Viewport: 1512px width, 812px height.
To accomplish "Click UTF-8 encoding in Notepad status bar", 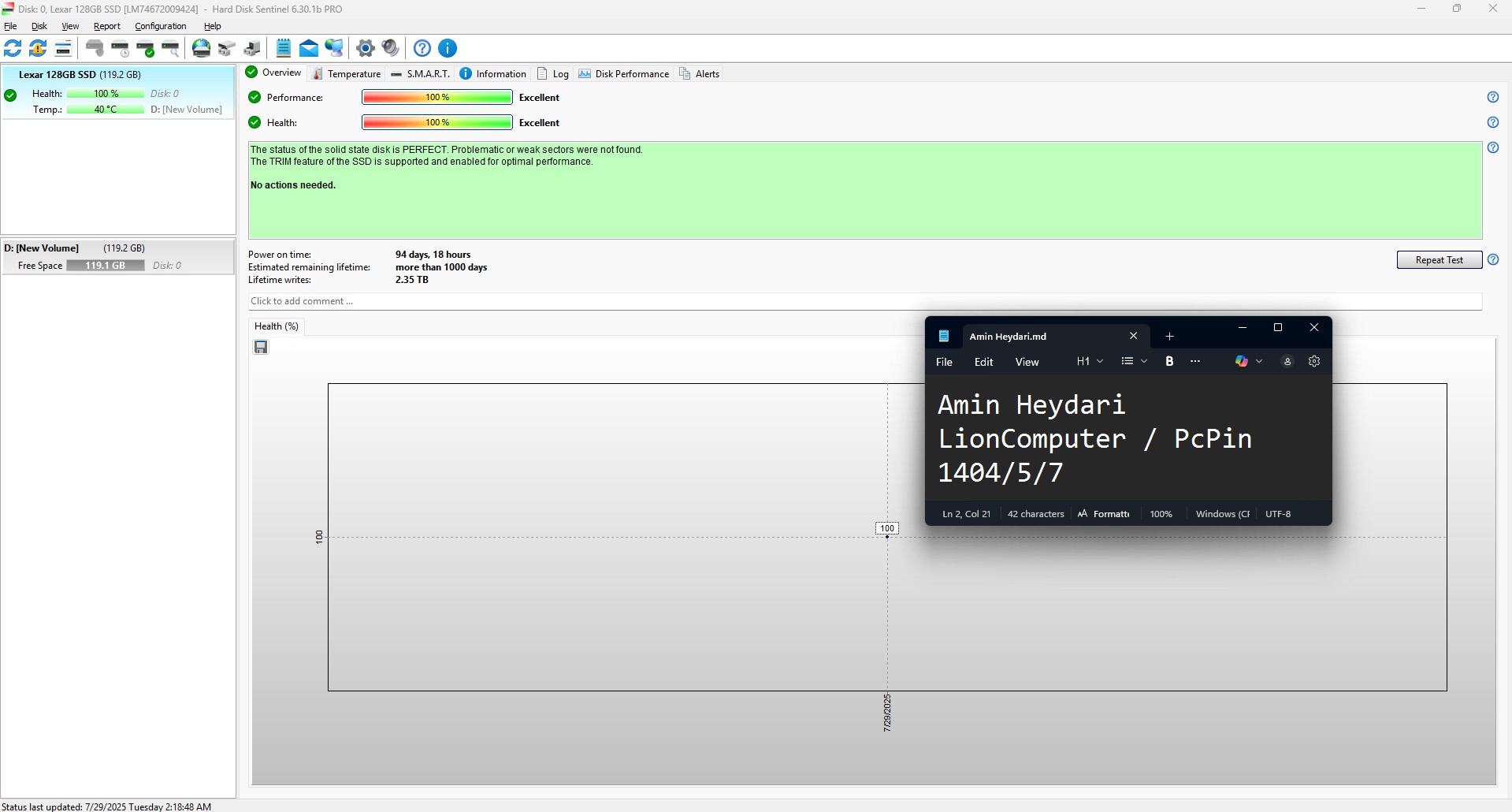I will pos(1278,514).
